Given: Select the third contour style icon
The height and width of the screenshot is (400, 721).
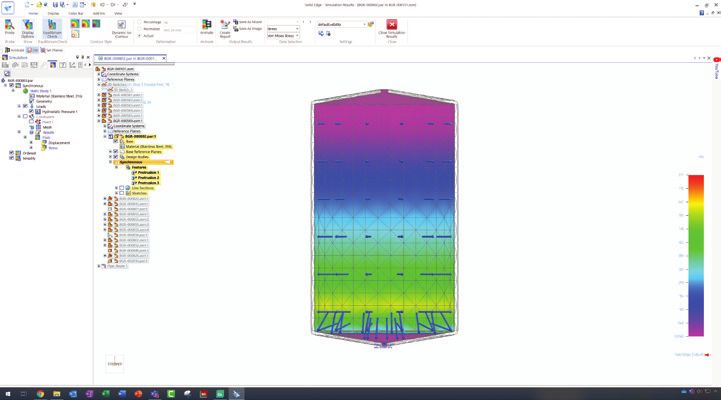Looking at the screenshot, I should point(96,24).
